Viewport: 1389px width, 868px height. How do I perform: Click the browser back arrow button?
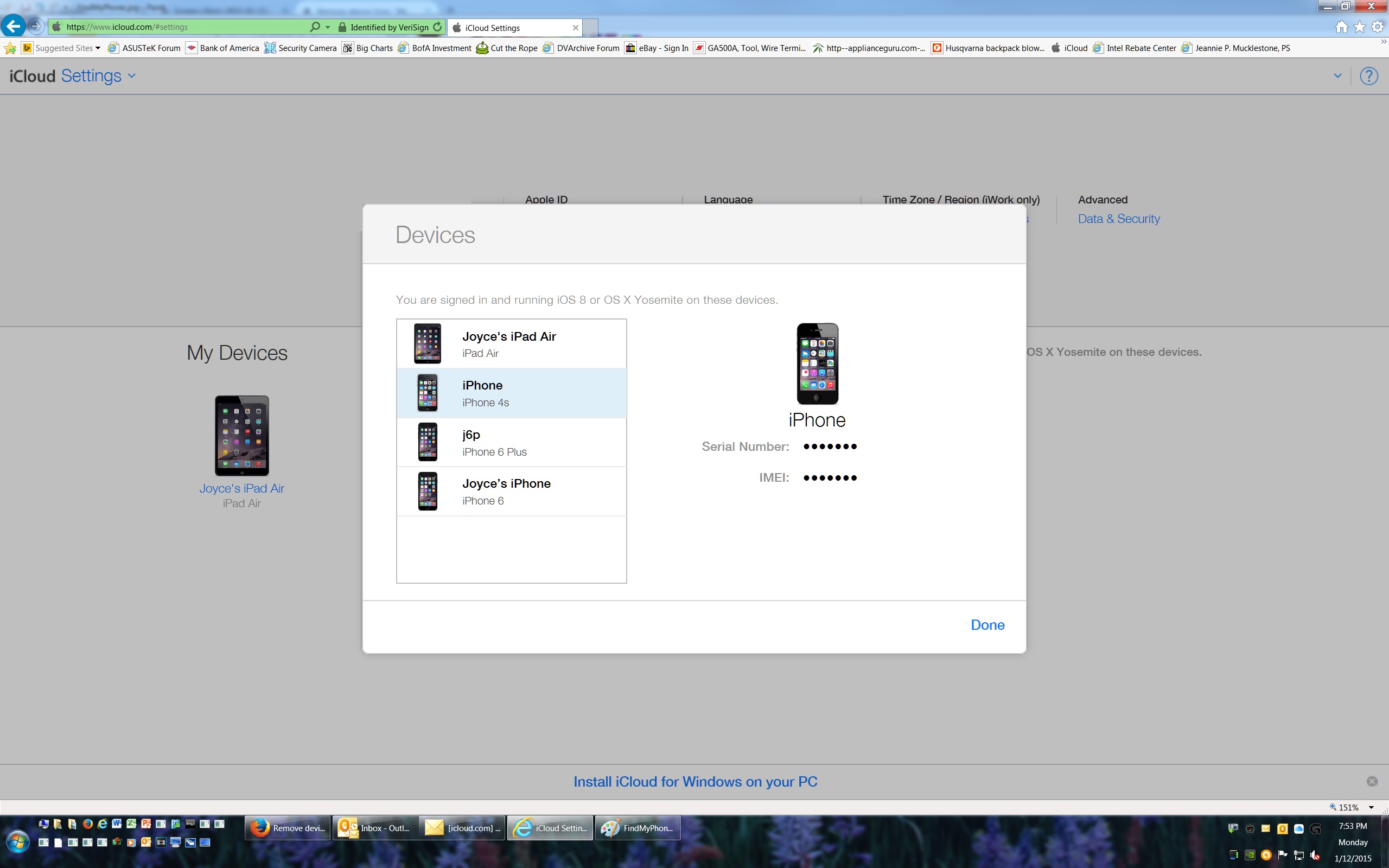[12, 27]
